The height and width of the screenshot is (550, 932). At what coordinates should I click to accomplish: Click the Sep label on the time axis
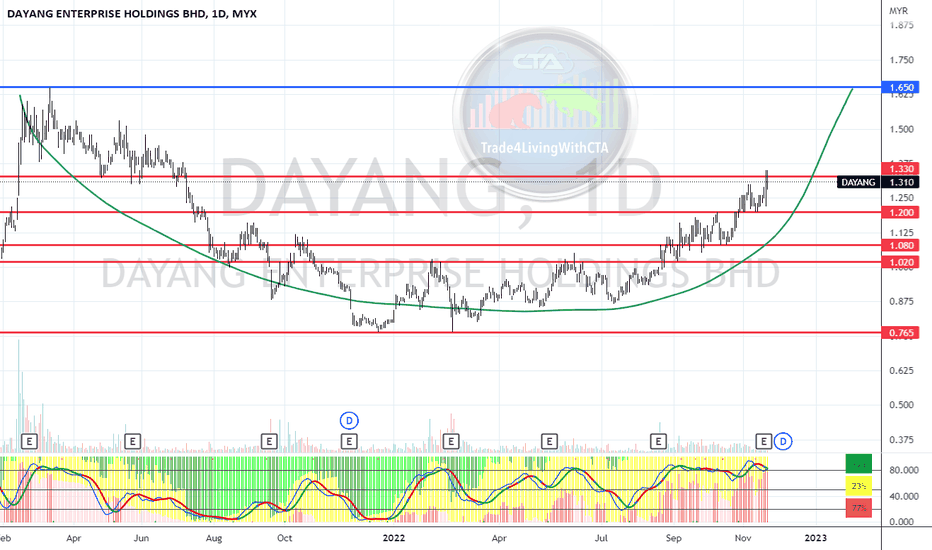pyautogui.click(x=673, y=538)
